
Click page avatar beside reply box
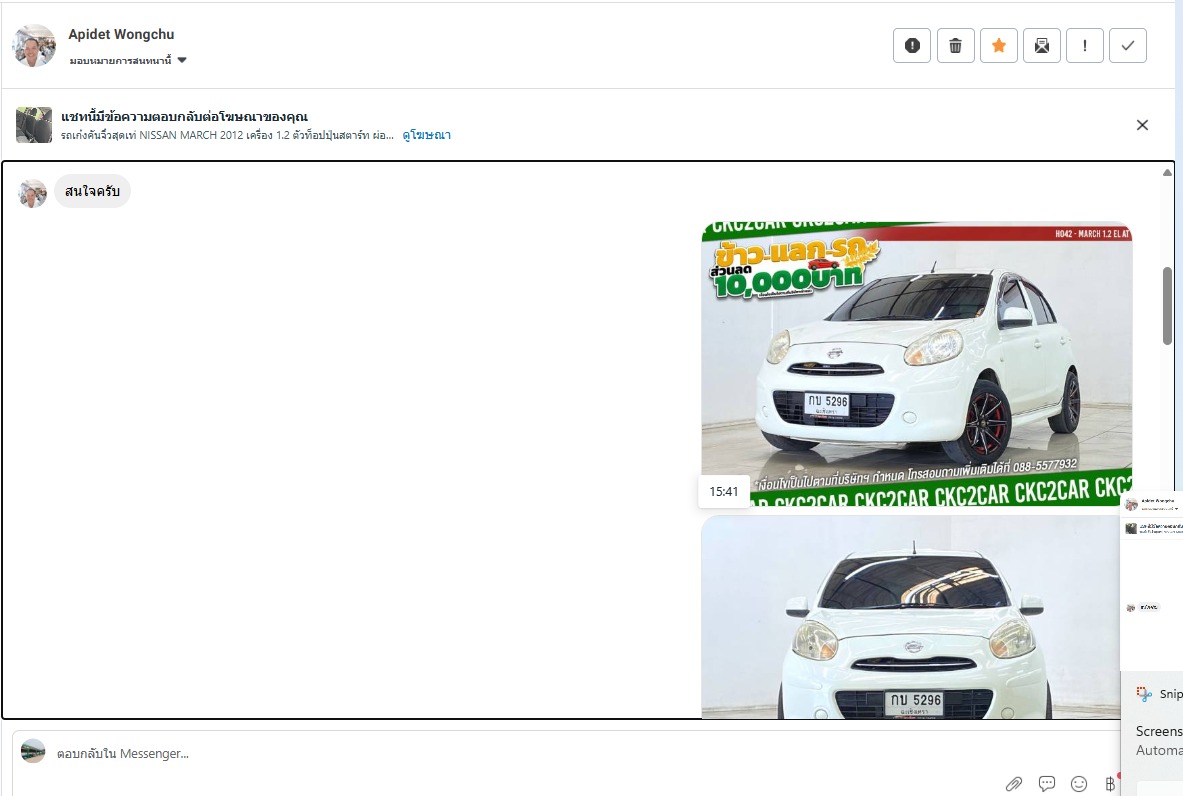point(33,751)
